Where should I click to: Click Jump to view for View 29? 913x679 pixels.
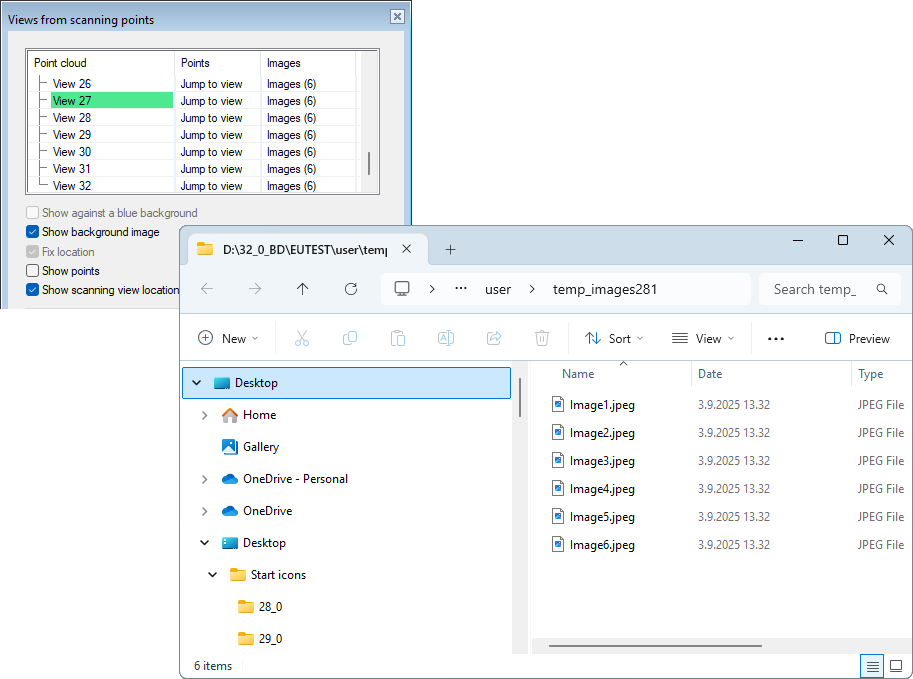(x=211, y=135)
